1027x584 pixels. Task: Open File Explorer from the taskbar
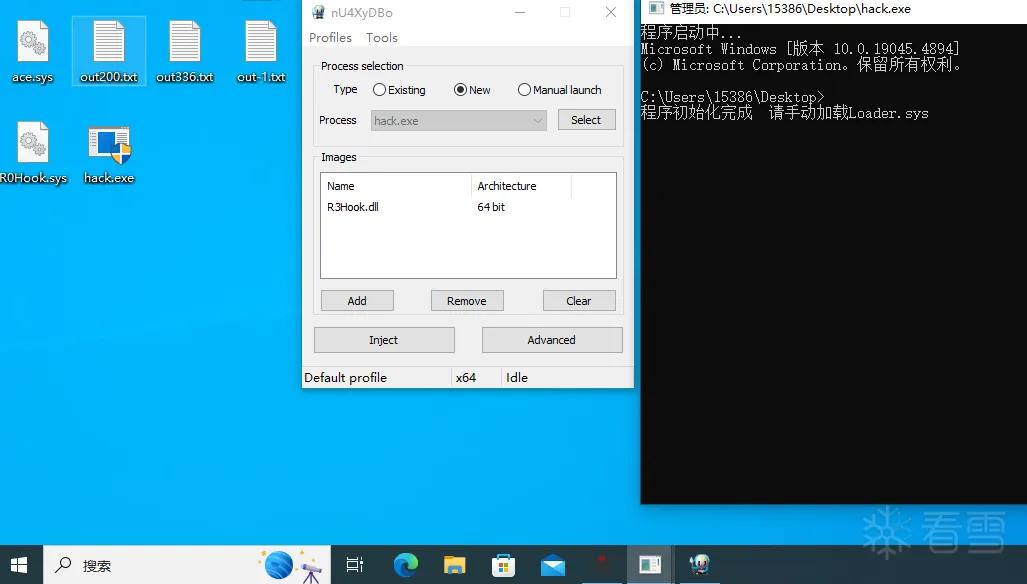point(455,564)
